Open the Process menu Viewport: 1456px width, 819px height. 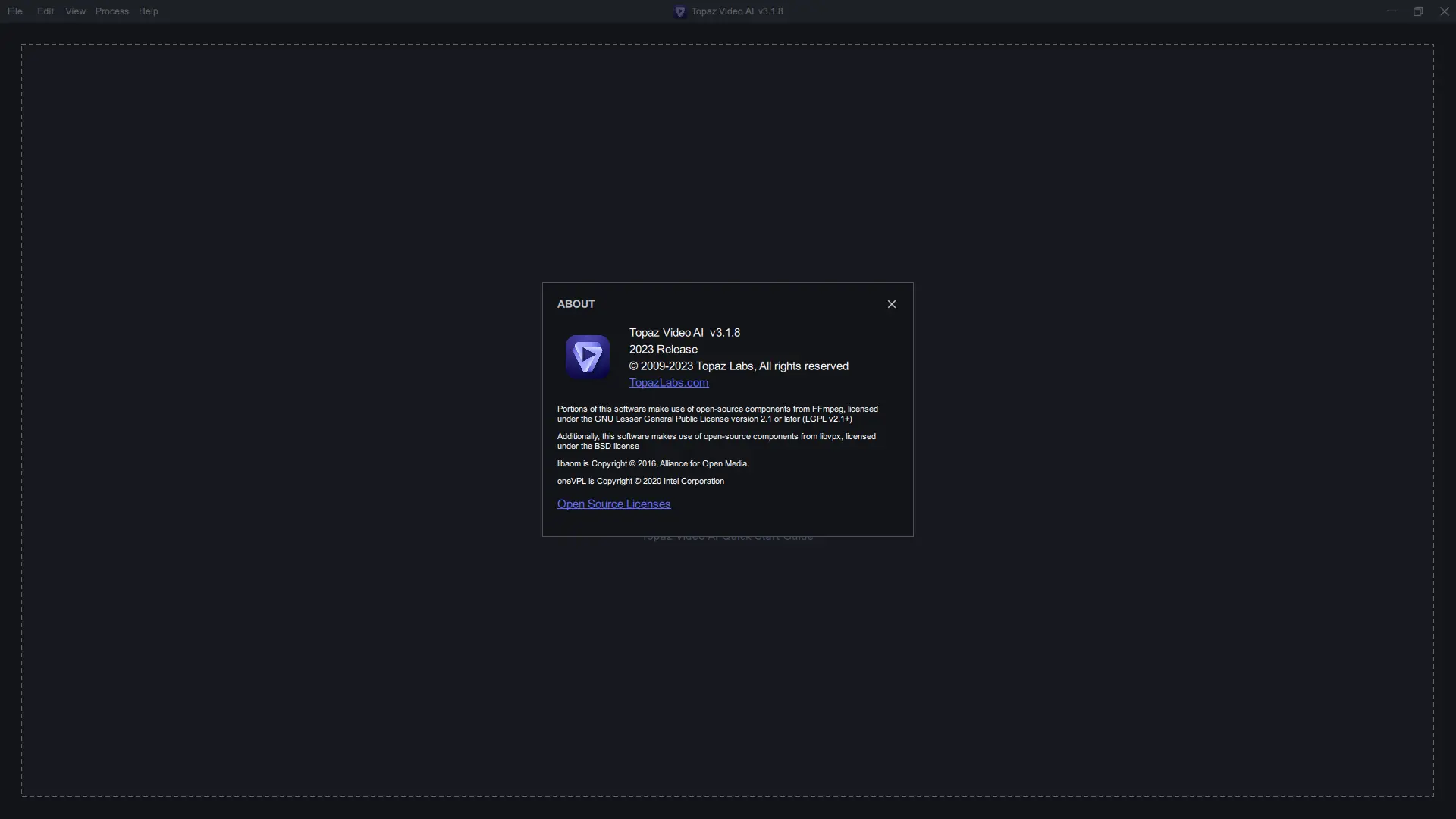[x=111, y=11]
